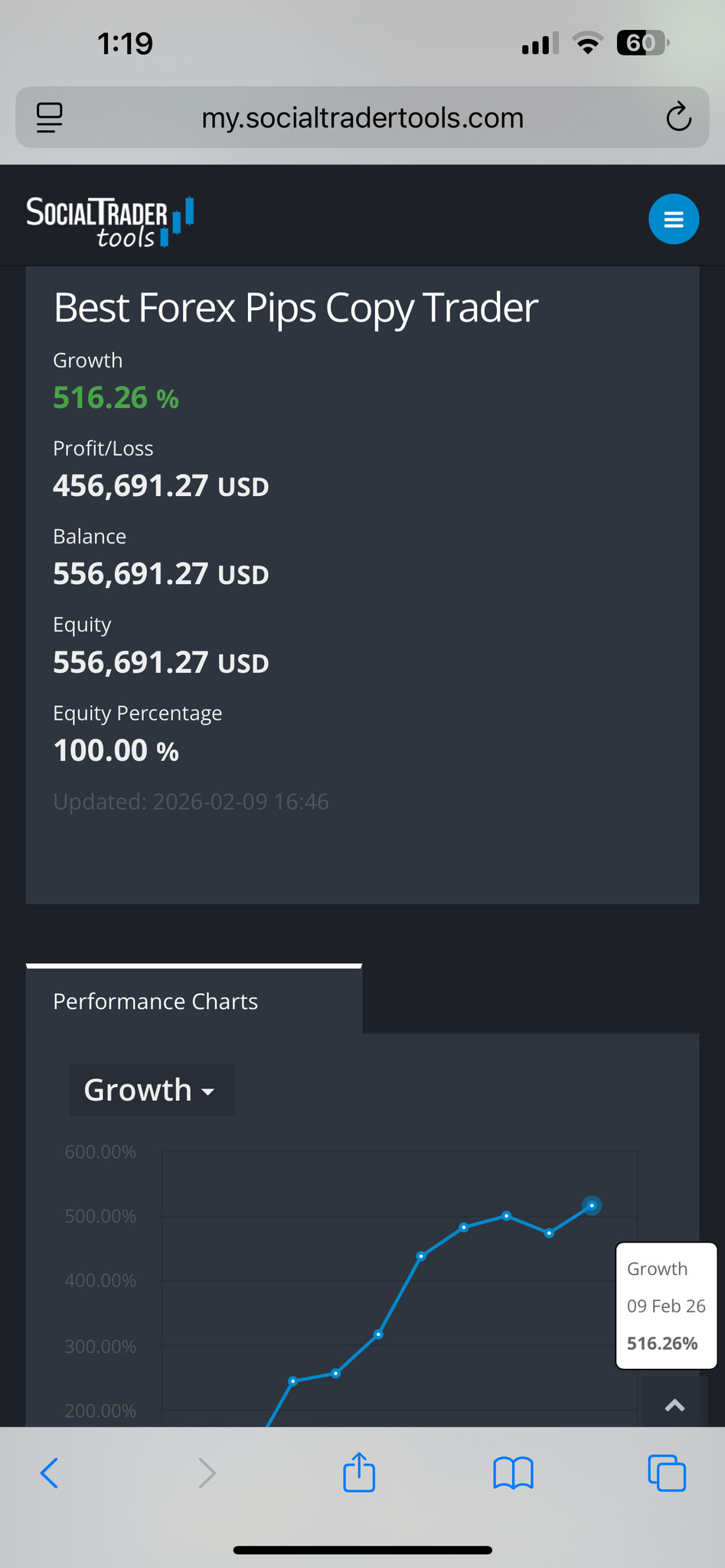The image size is (725, 1568).
Task: Tap the 516.26 % growth value
Action: click(116, 398)
